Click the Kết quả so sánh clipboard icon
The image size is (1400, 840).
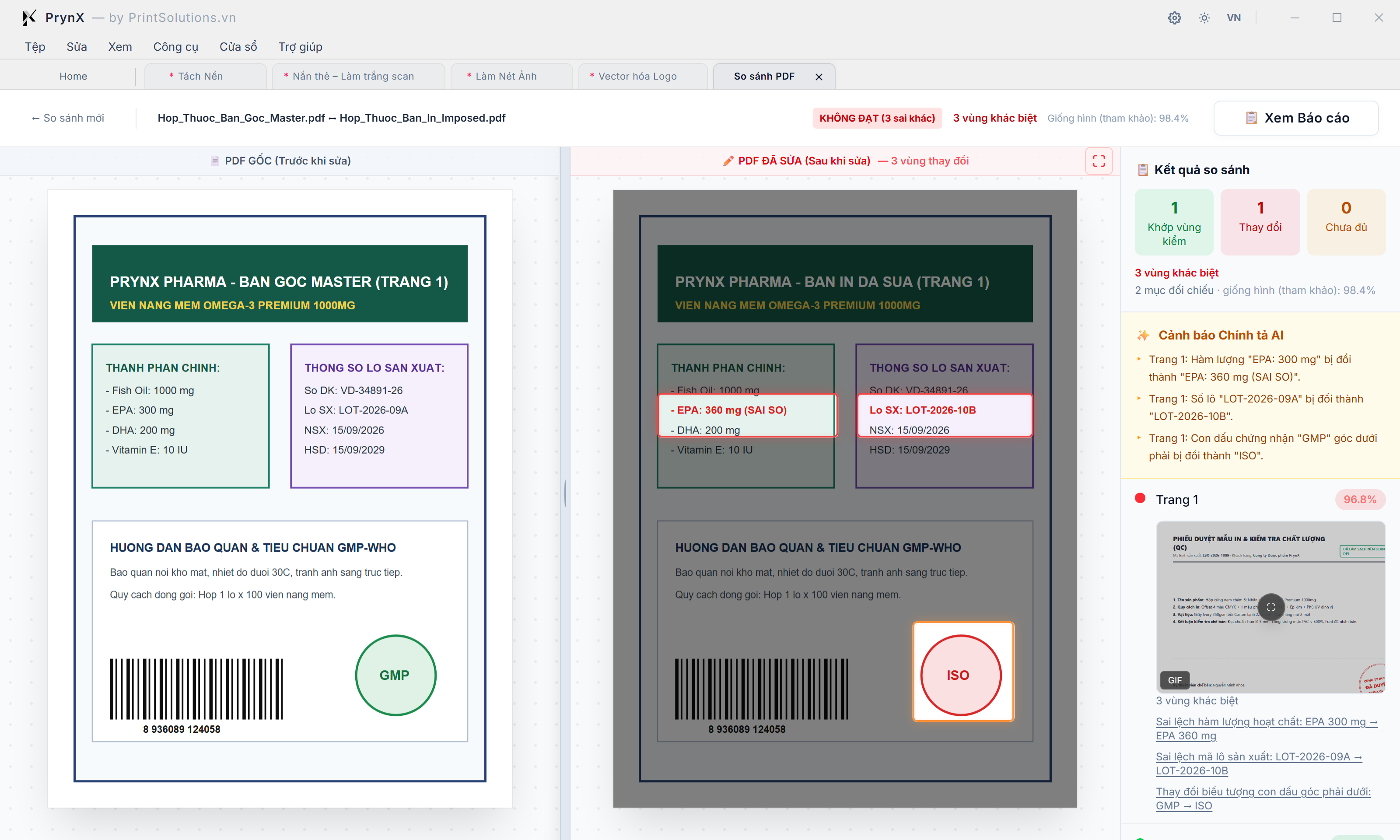(1142, 170)
